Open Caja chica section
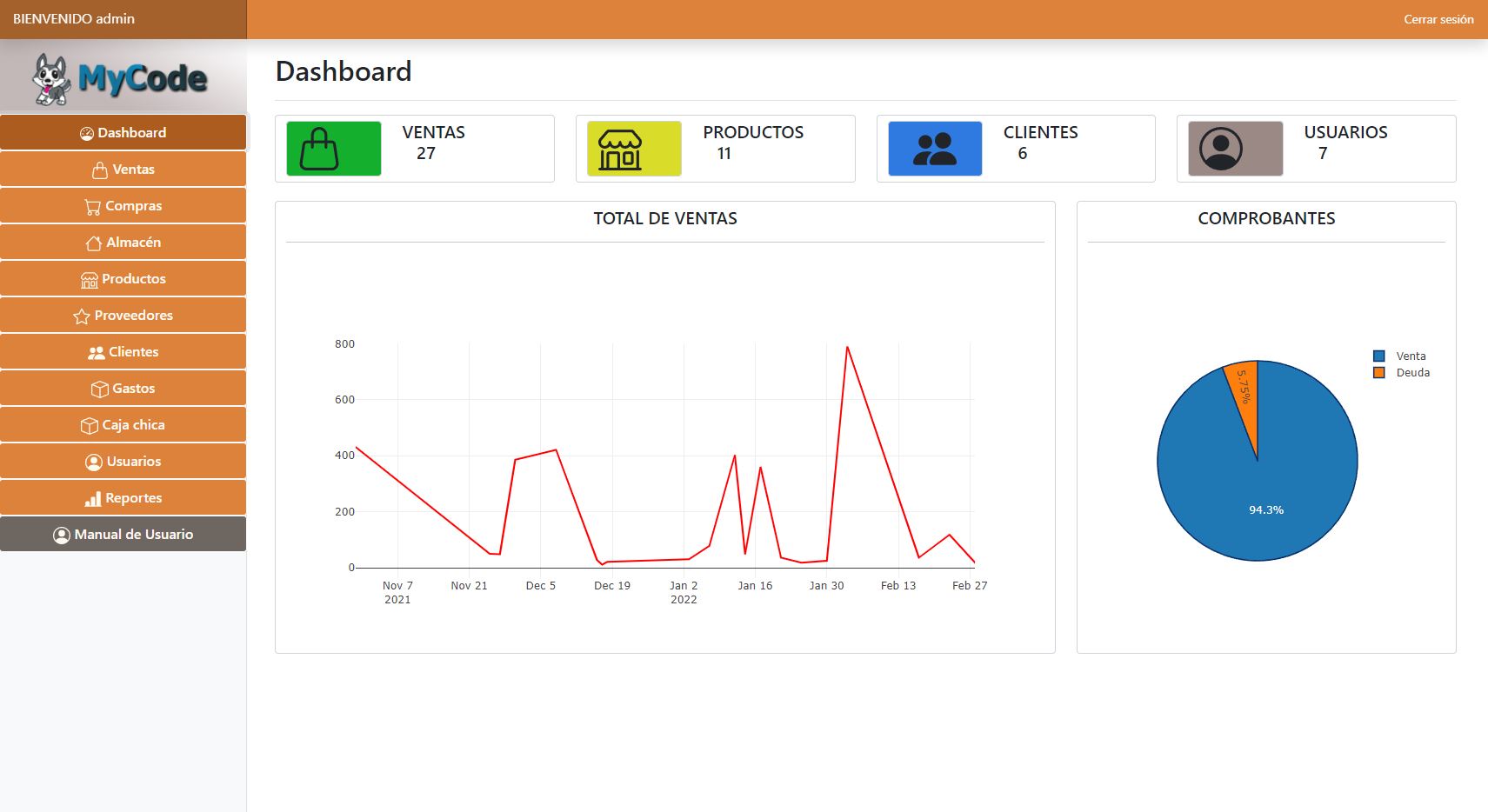 (x=123, y=425)
